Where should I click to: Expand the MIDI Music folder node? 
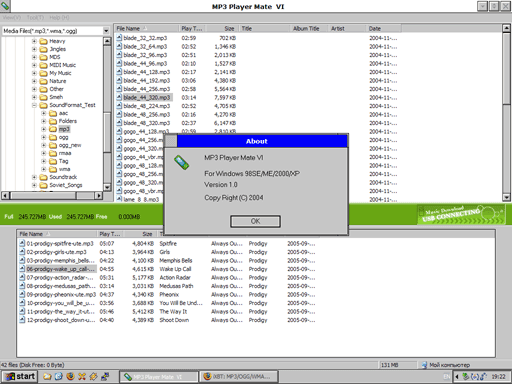(x=34, y=65)
